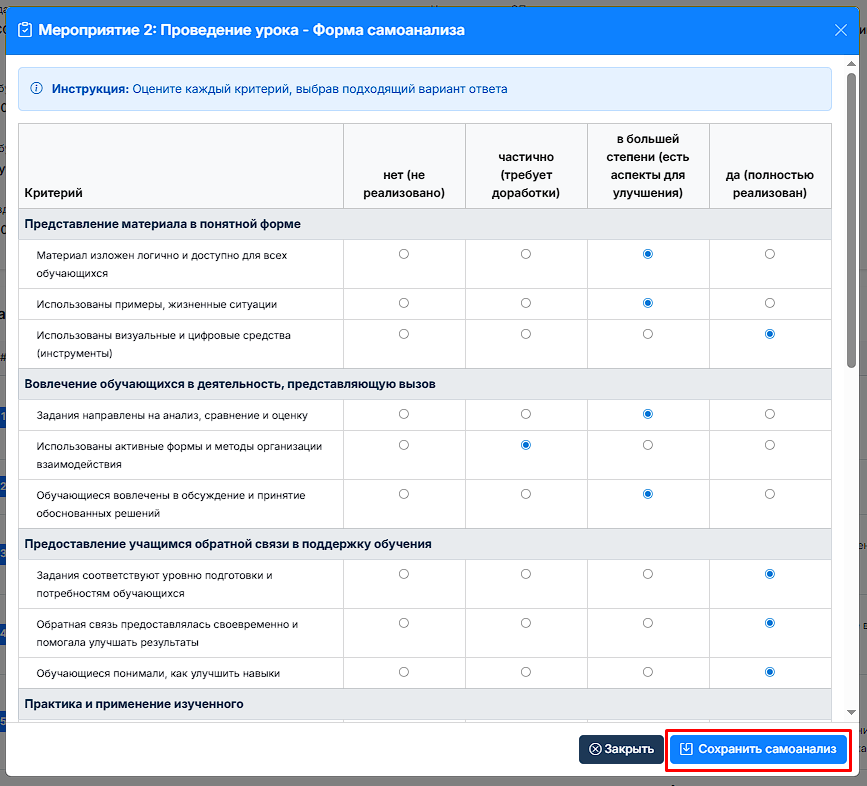Select 'в большей степени' for Обучающиеся понимали

point(647,672)
